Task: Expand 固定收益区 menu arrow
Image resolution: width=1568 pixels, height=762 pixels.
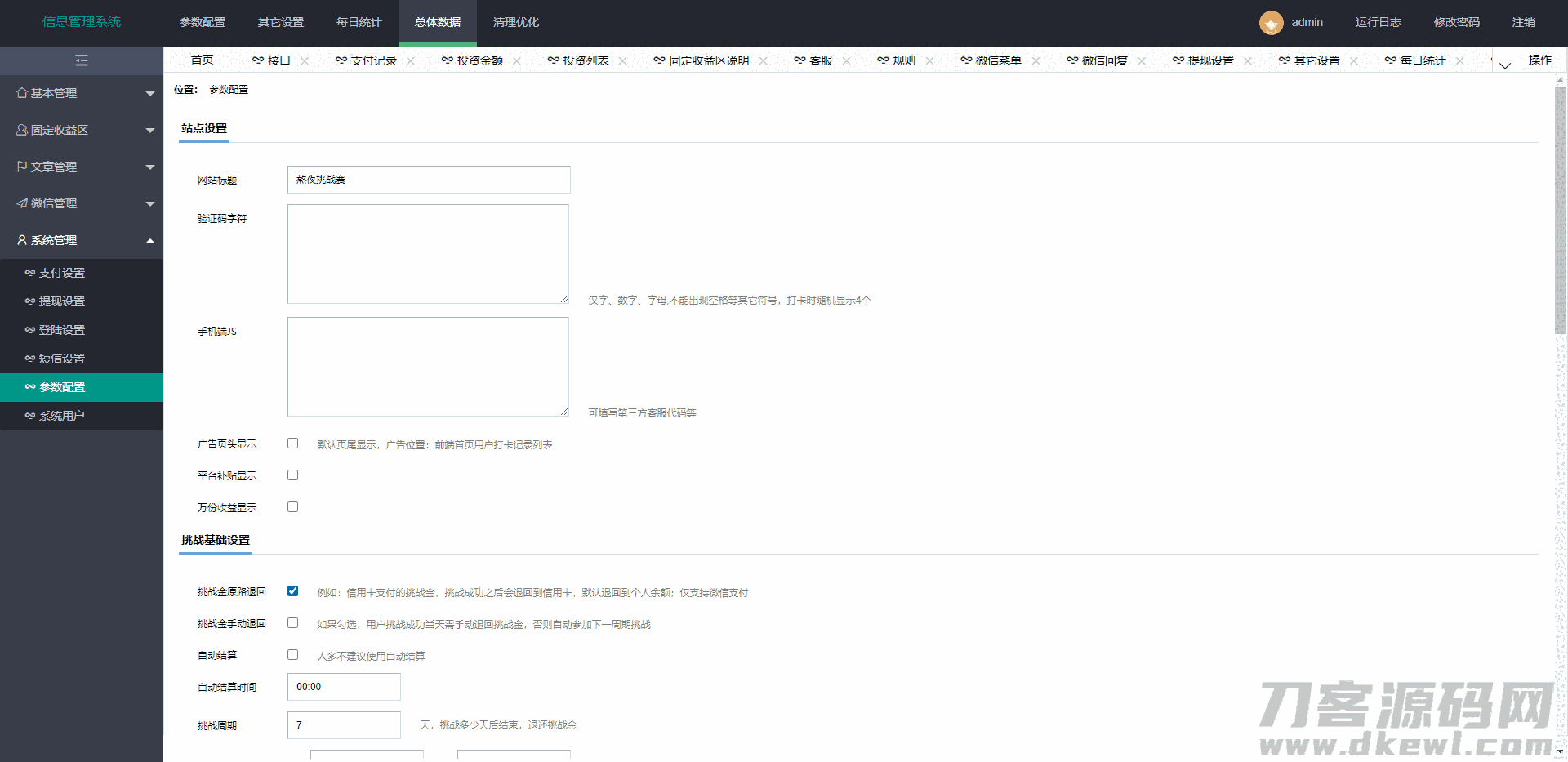Action: pos(150,131)
